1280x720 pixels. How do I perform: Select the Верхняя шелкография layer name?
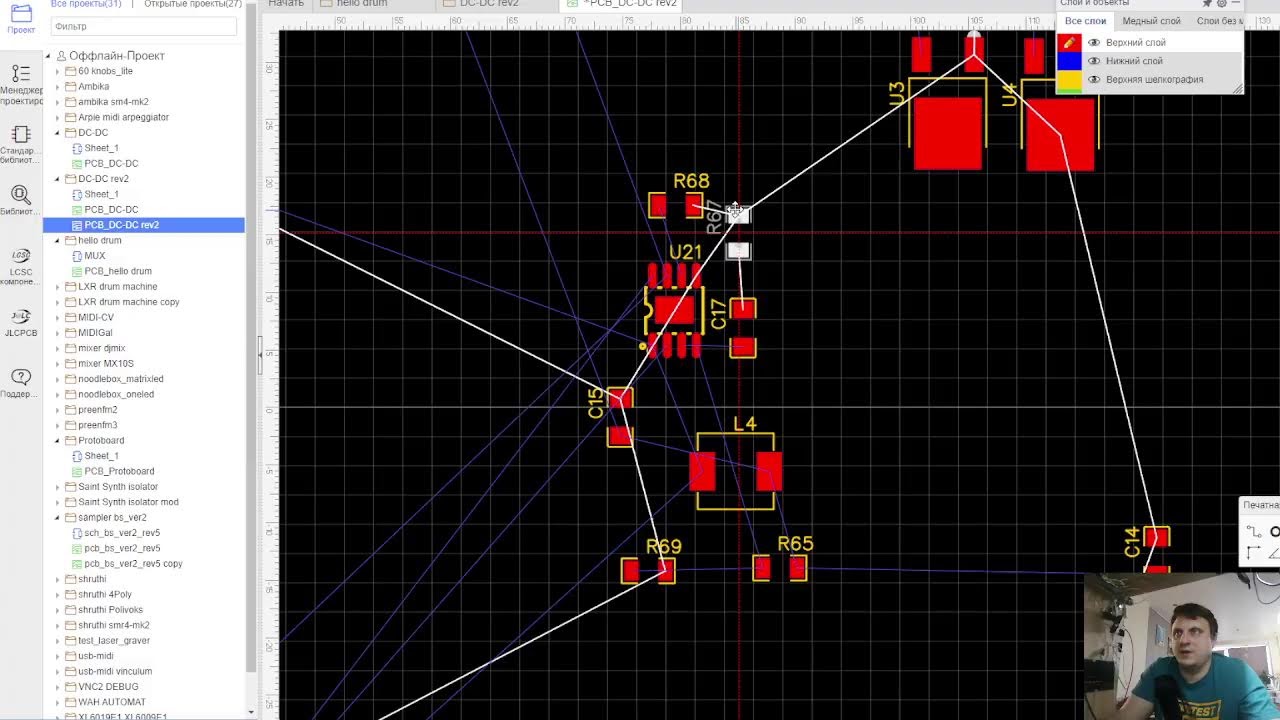click(1154, 79)
